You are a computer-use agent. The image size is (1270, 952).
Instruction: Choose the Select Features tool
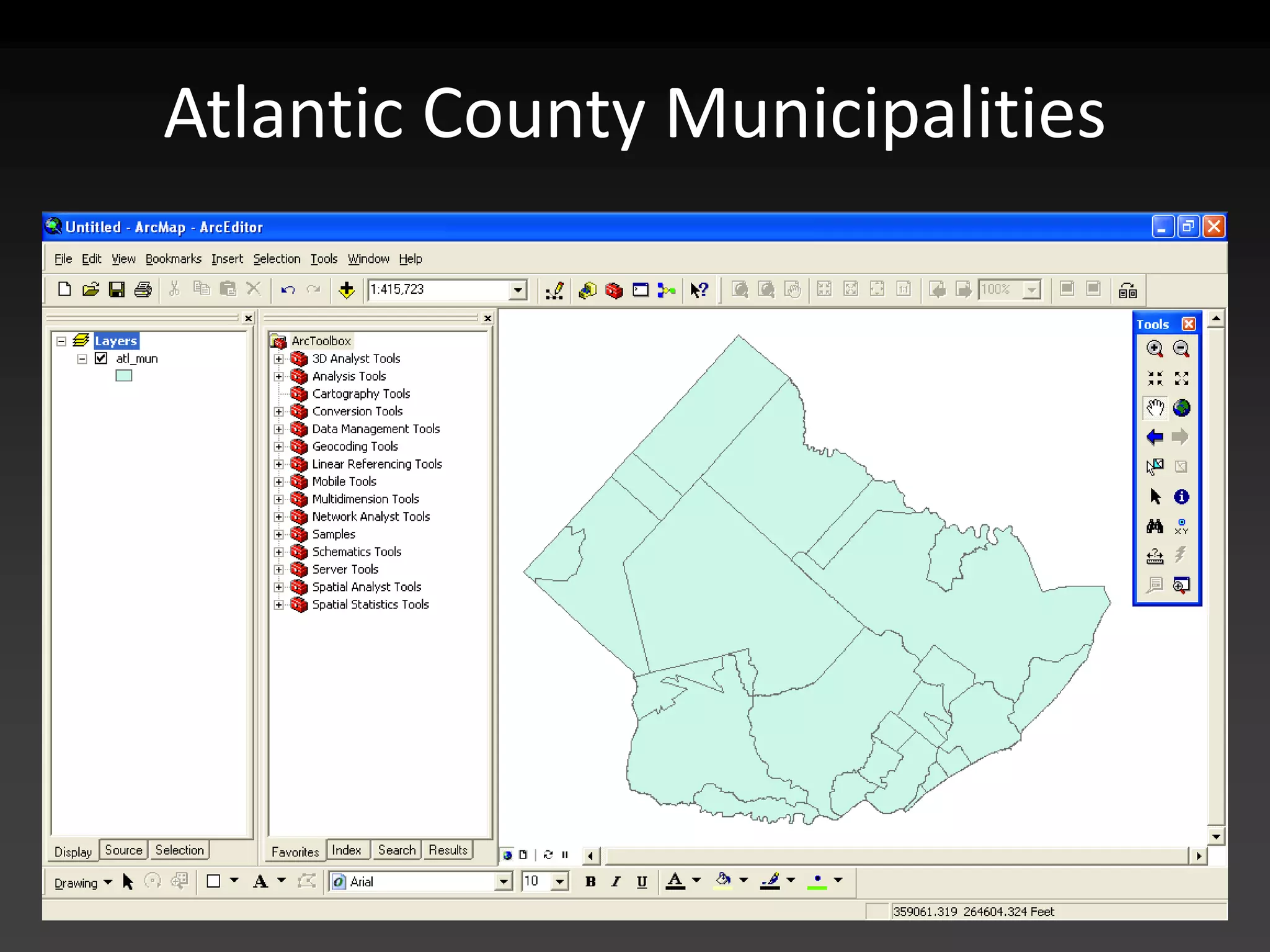coord(1155,467)
